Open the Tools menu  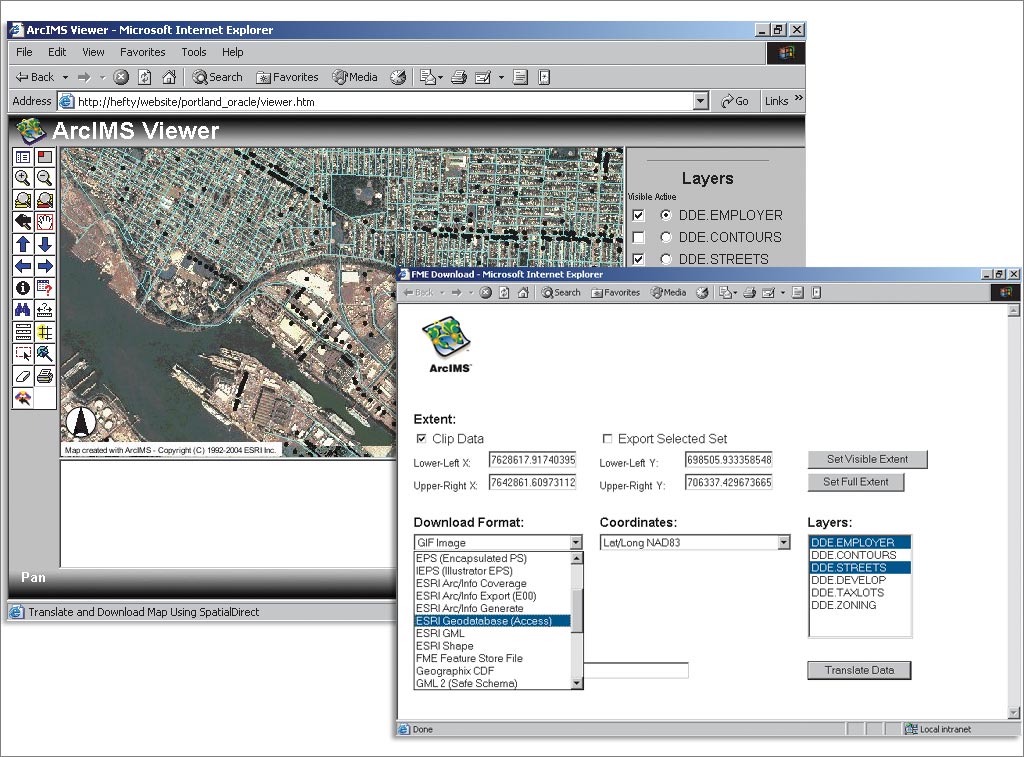(194, 52)
